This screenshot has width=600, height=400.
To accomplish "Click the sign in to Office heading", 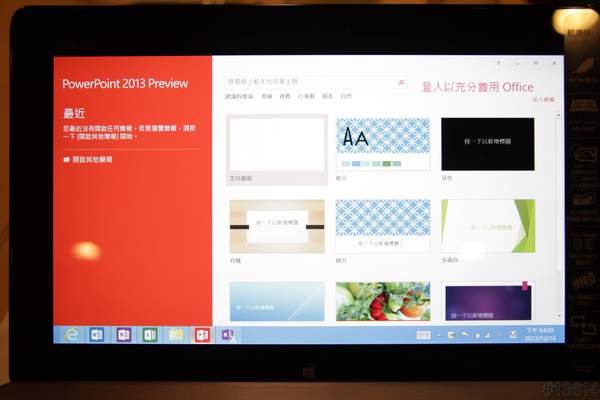I will (478, 87).
